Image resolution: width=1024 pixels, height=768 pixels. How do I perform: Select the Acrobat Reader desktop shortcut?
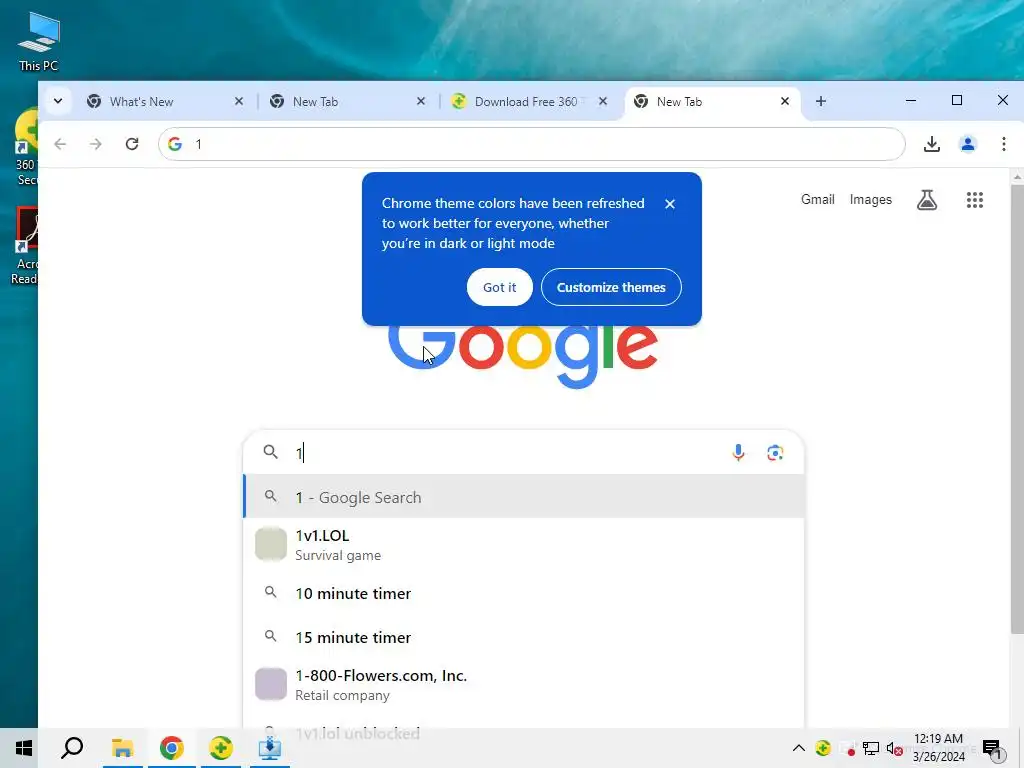coord(25,246)
